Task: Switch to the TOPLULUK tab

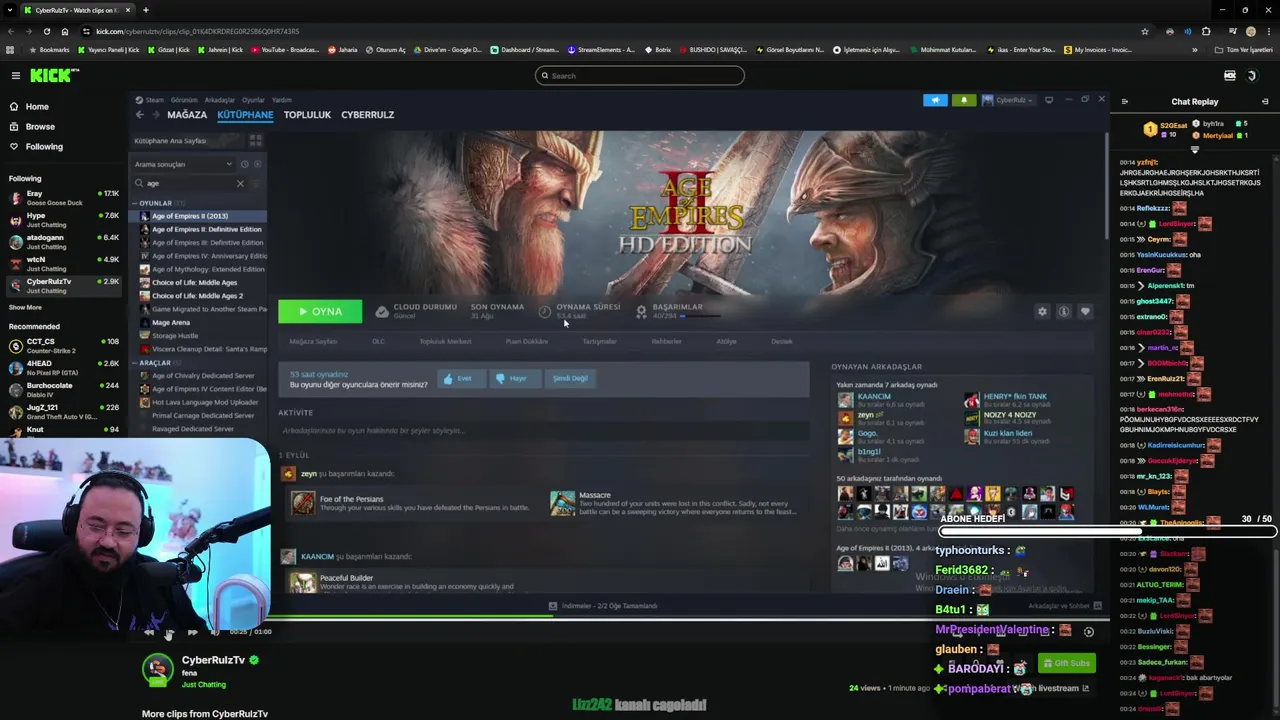Action: (307, 115)
